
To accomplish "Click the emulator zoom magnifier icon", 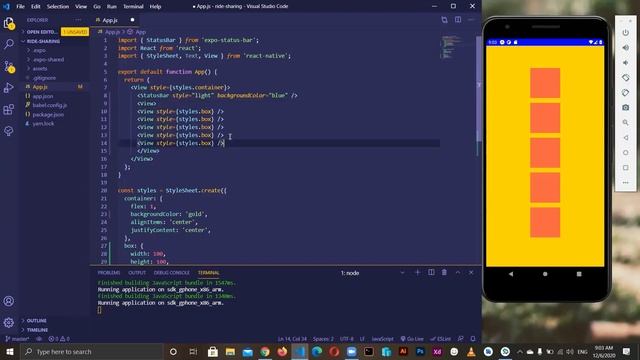I will coord(625,122).
